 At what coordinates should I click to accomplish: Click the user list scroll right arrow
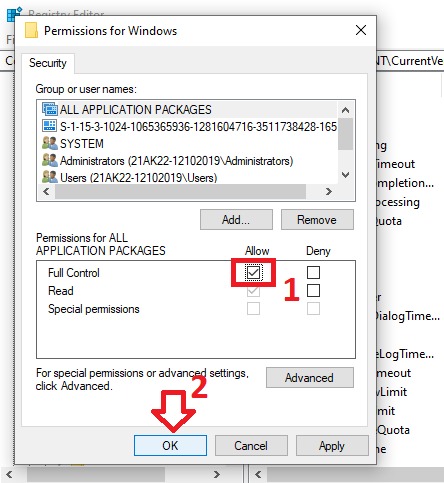coord(329,192)
